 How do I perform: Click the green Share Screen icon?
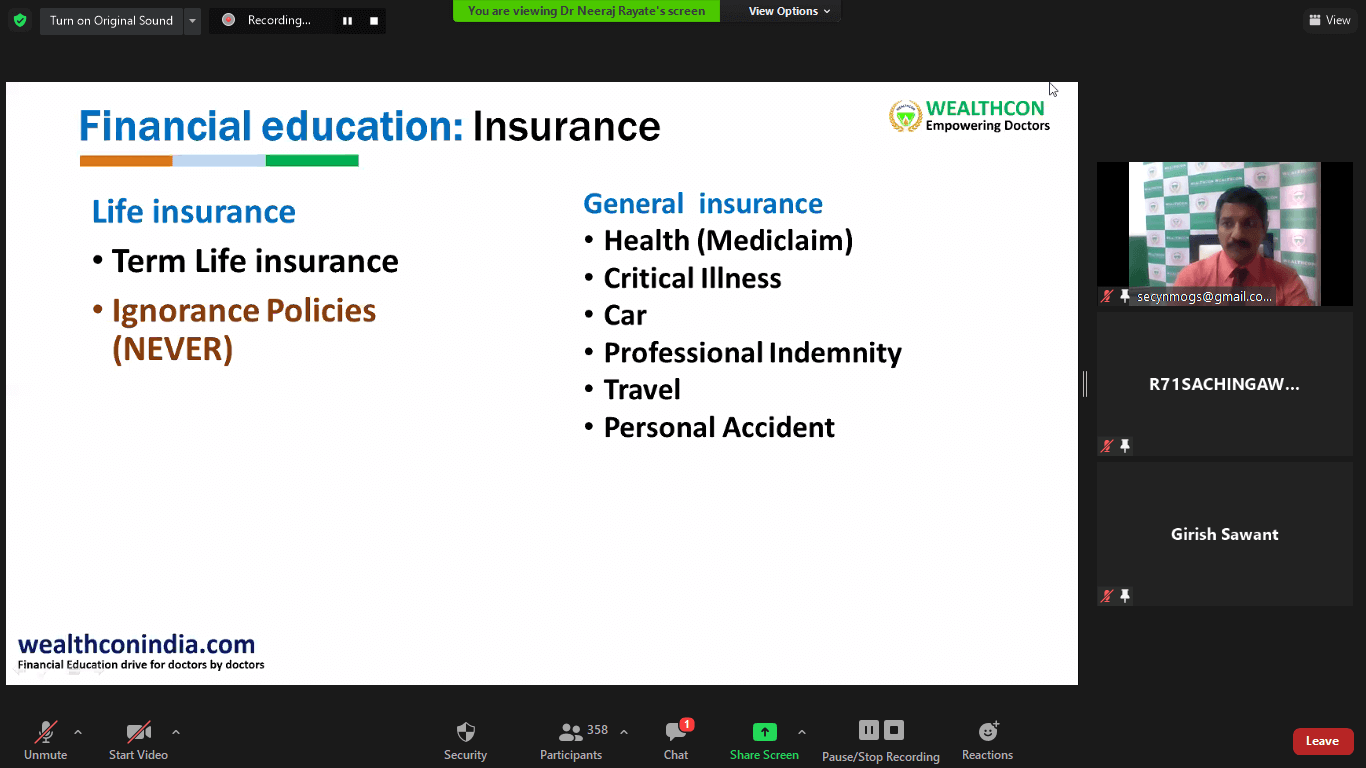click(764, 732)
